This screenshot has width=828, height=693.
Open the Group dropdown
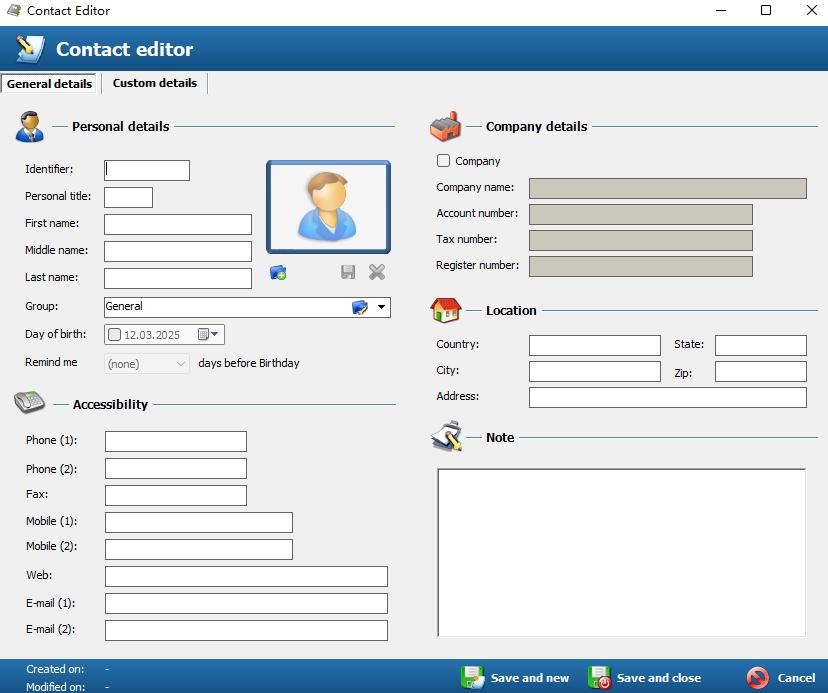click(x=380, y=307)
